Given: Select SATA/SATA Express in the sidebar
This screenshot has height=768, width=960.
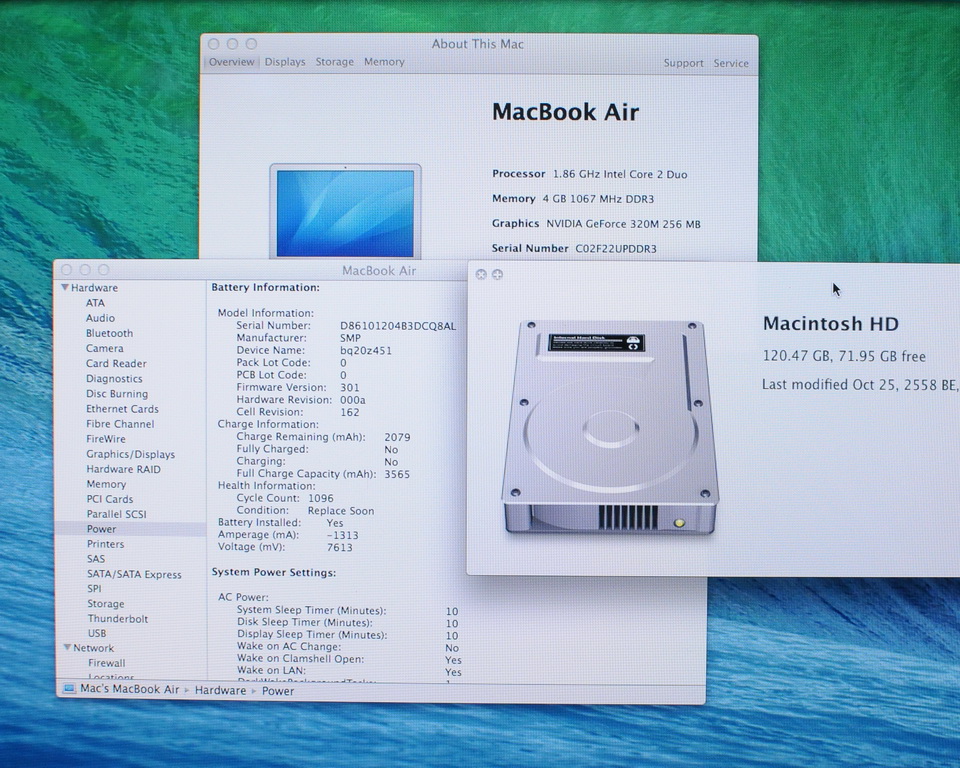Looking at the screenshot, I should [134, 574].
